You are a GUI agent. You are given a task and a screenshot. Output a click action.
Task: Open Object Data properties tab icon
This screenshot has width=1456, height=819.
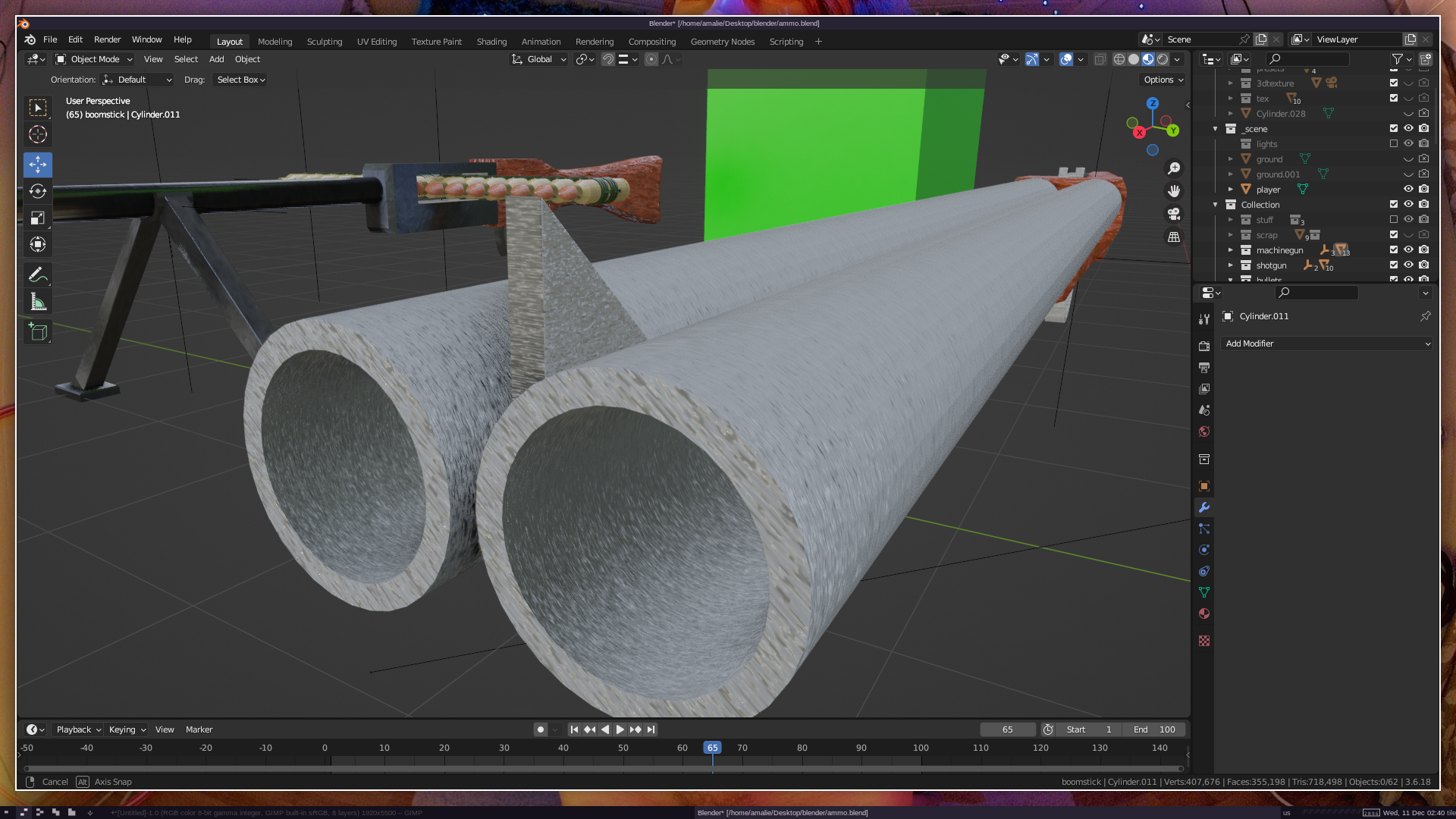point(1204,592)
